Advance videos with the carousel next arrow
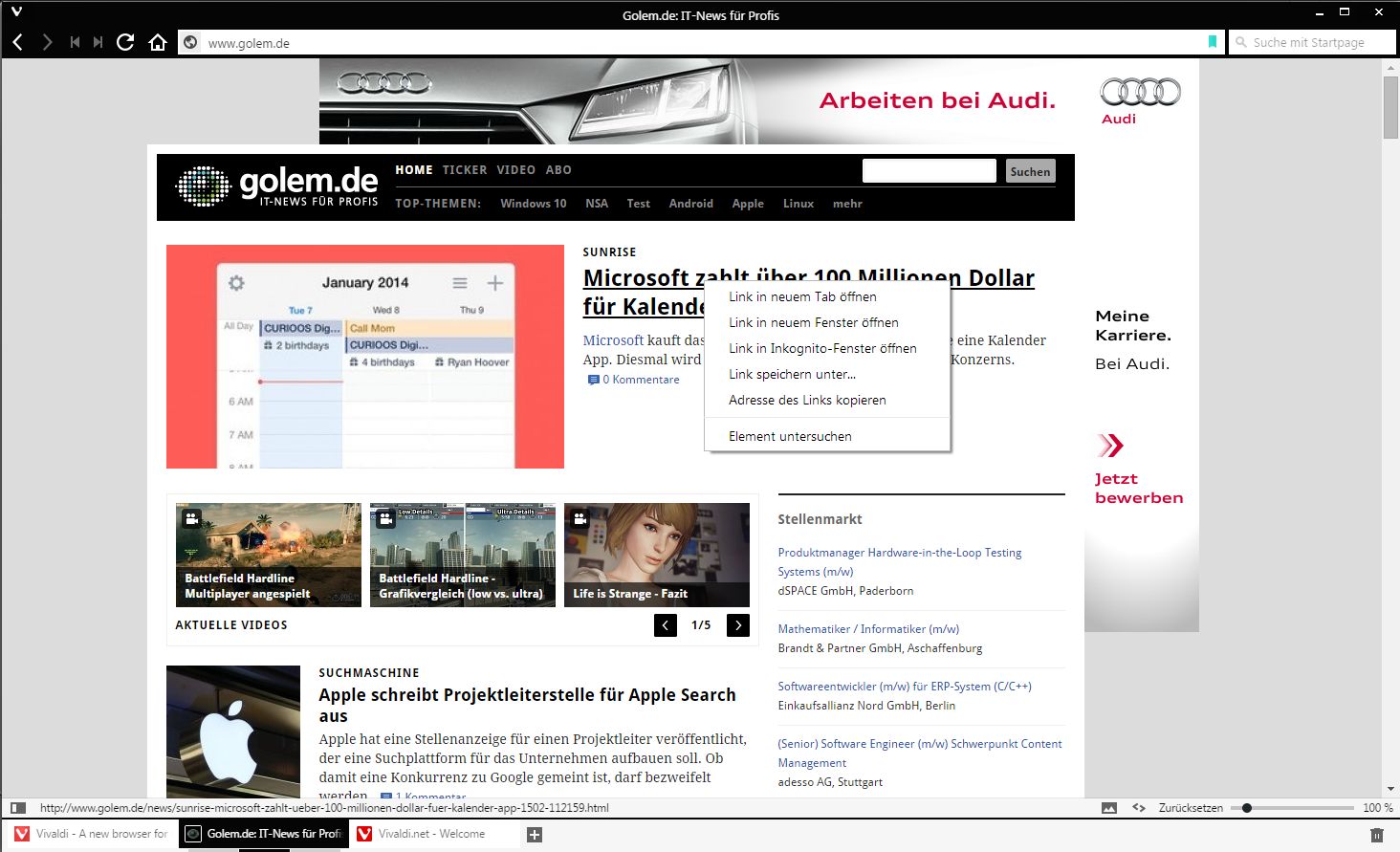Image resolution: width=1400 pixels, height=852 pixels. coord(737,624)
